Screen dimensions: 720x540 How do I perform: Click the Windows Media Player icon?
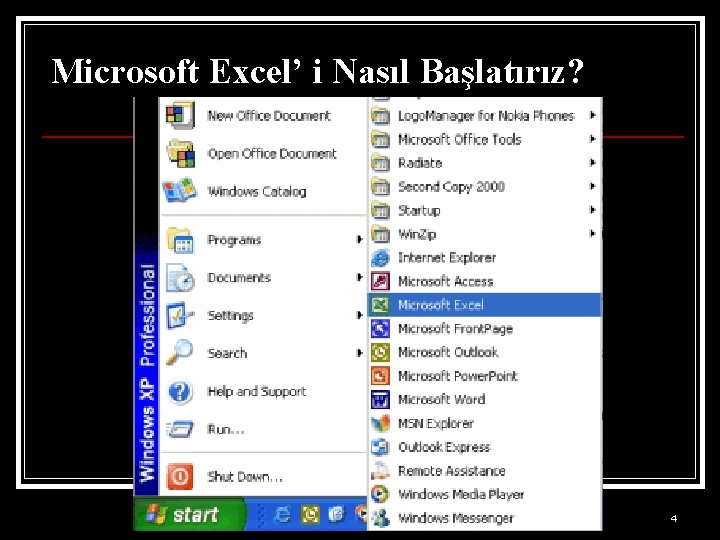pos(380,494)
